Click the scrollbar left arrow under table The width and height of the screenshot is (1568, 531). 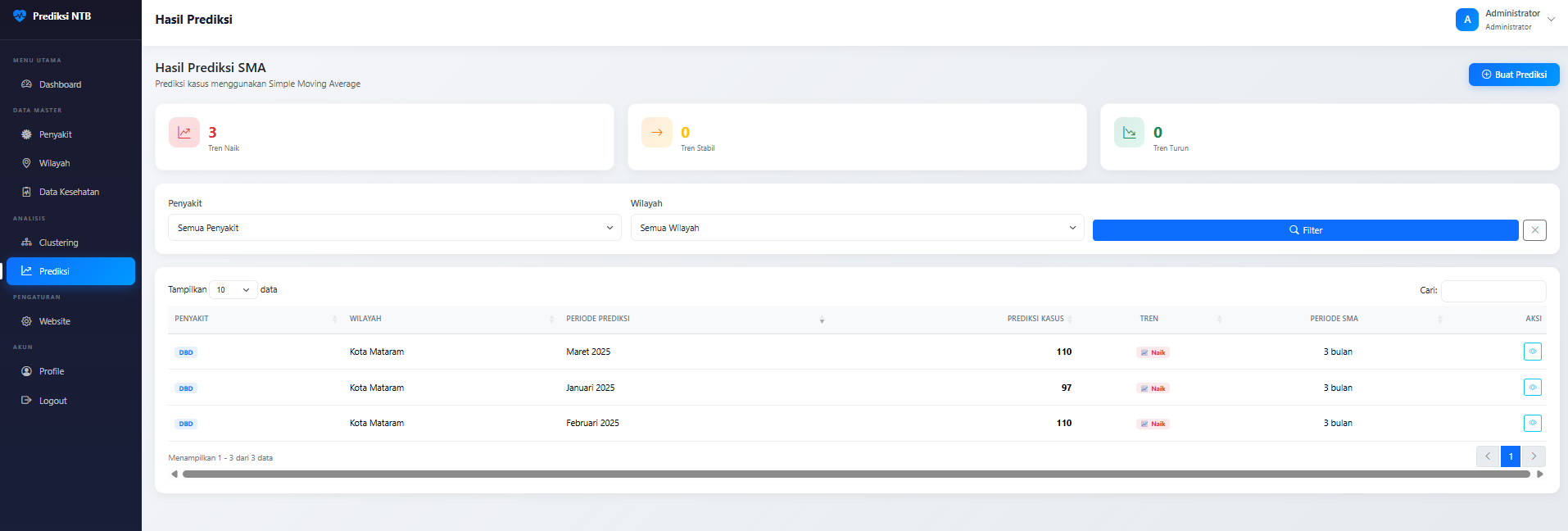pos(174,474)
